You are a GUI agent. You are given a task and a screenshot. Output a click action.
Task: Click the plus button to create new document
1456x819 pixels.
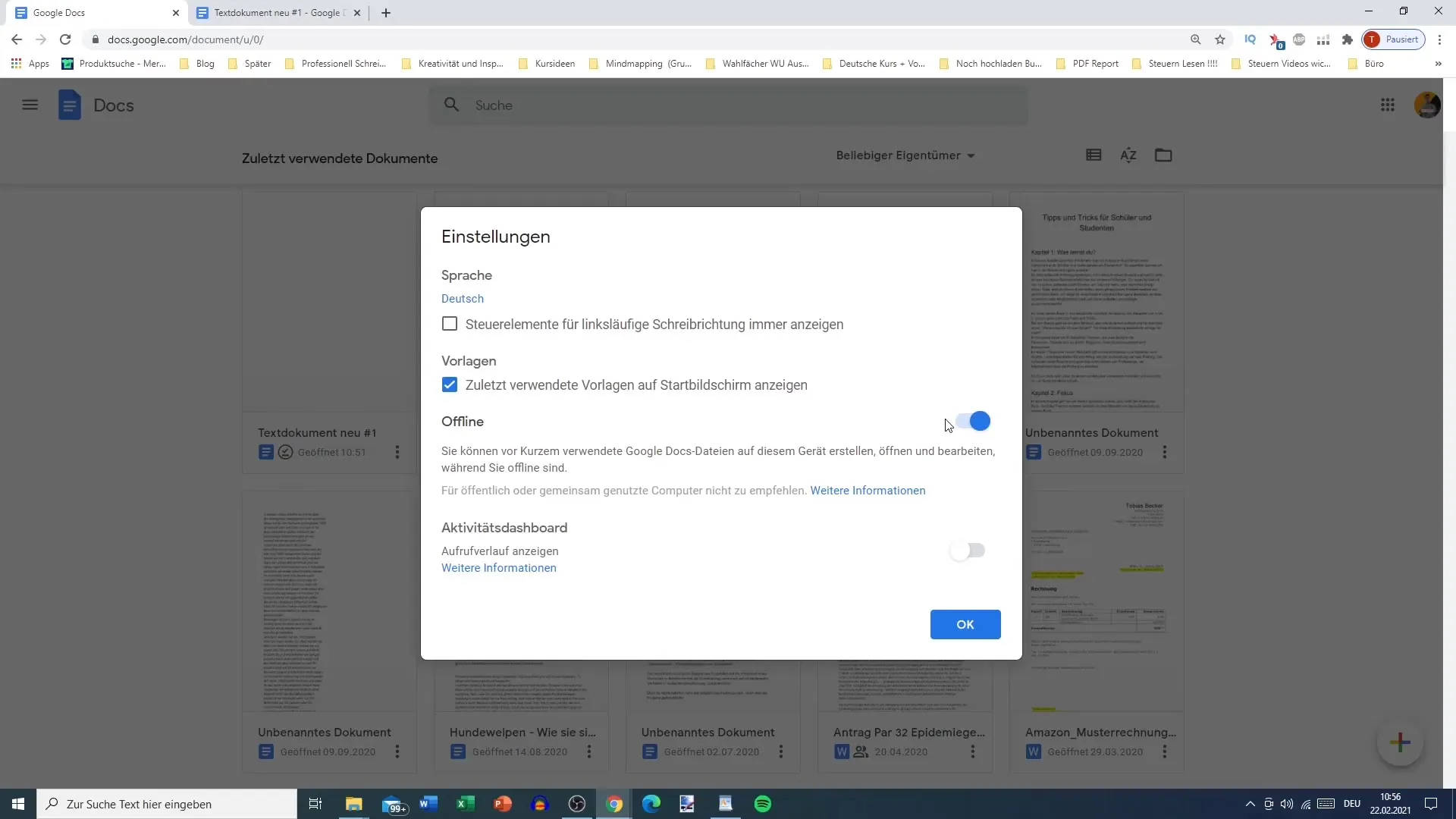[x=1400, y=742]
